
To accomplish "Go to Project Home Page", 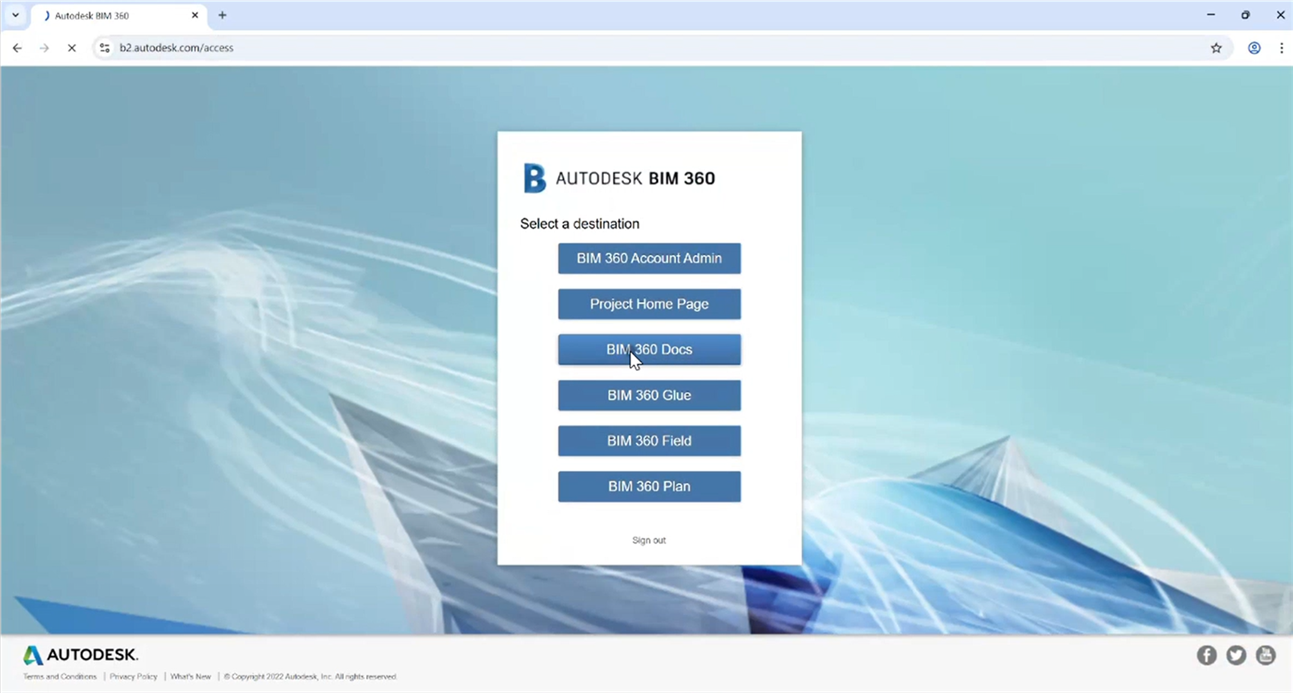I will point(649,304).
